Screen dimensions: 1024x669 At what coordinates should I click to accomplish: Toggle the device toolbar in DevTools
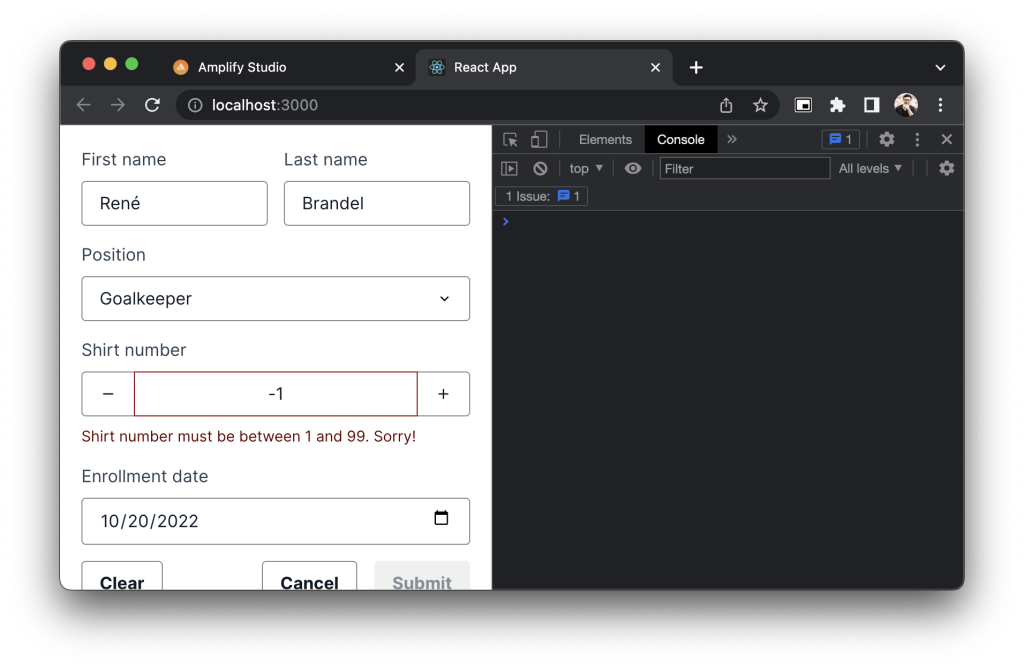pyautogui.click(x=537, y=139)
